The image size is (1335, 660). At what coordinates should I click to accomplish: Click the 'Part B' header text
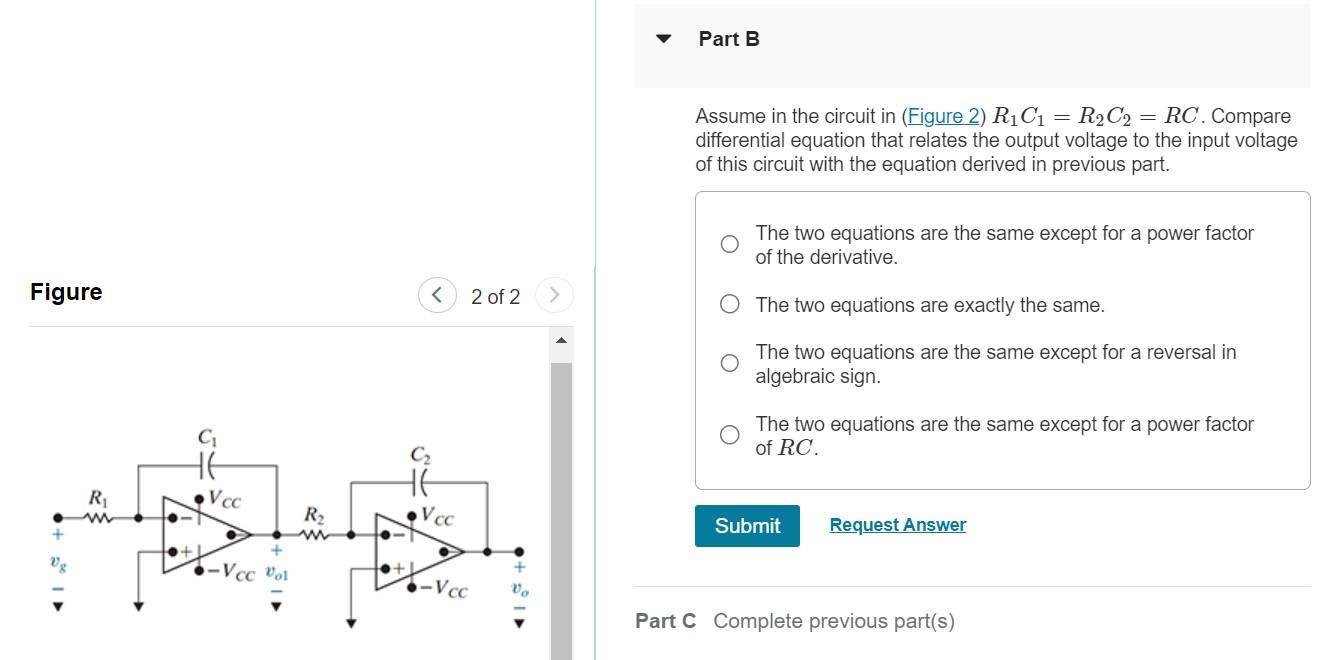(x=729, y=39)
